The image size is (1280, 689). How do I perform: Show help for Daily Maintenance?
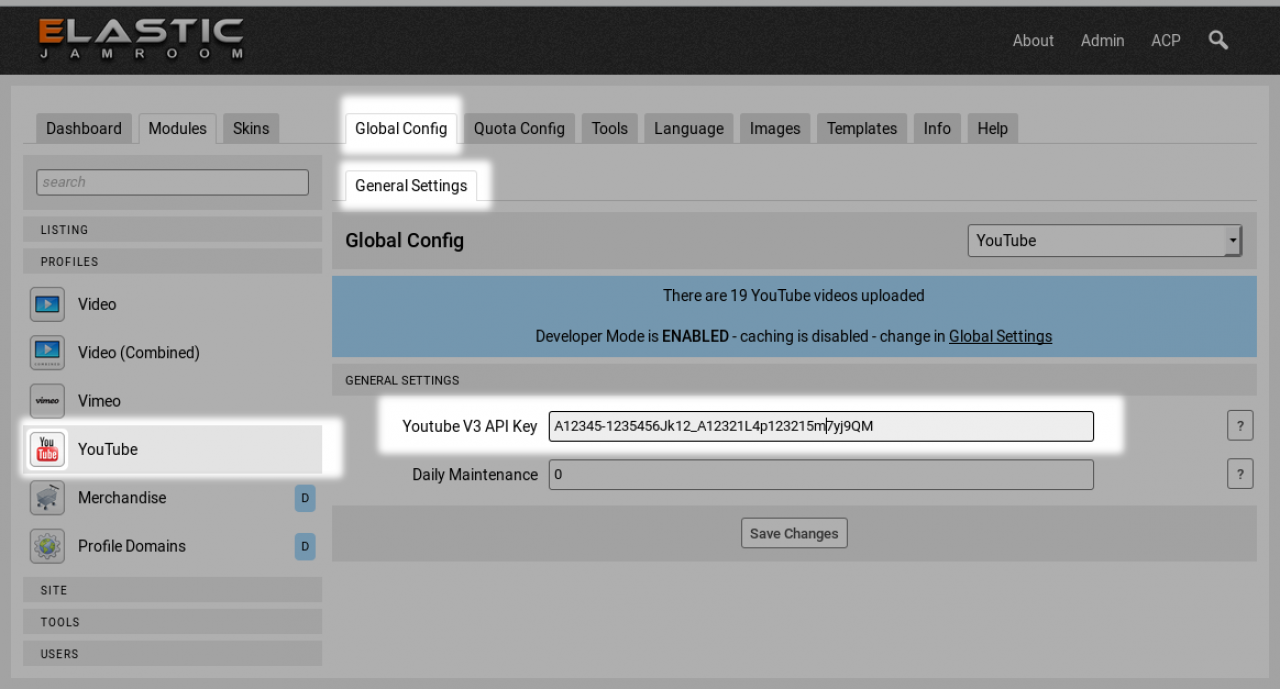(1240, 474)
